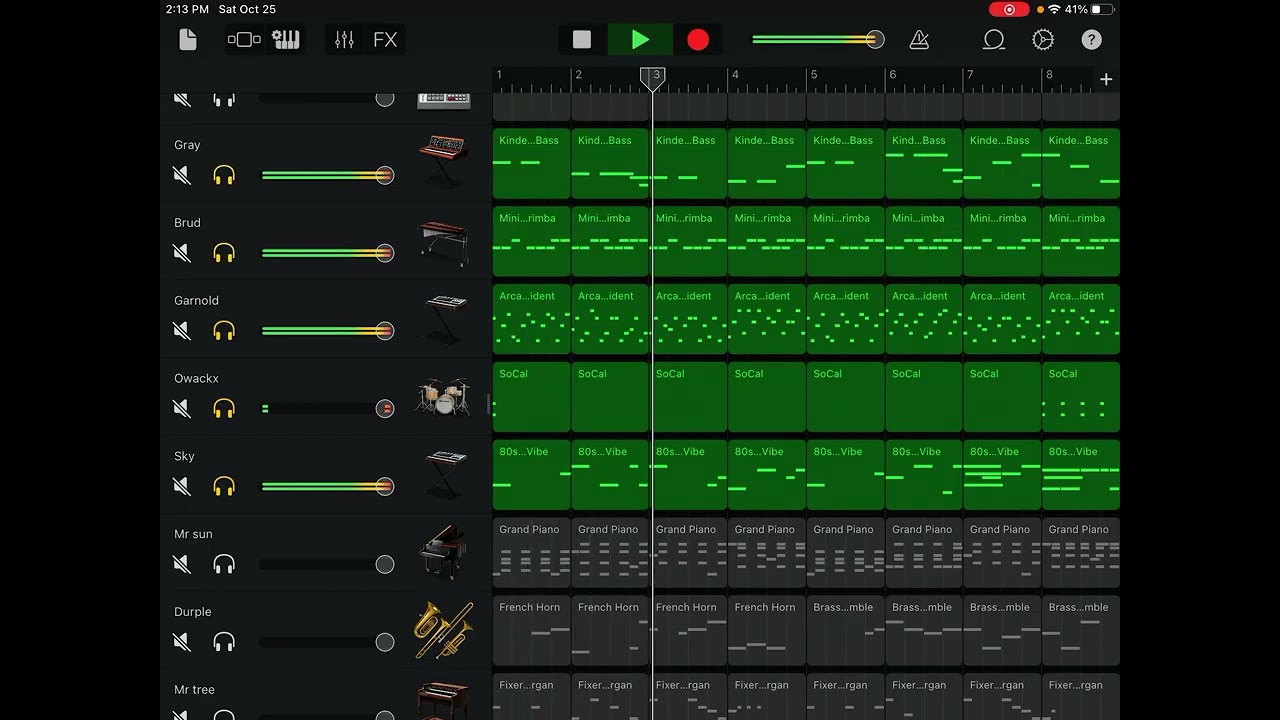1280x720 pixels.
Task: Toggle the metronome
Action: [x=919, y=40]
